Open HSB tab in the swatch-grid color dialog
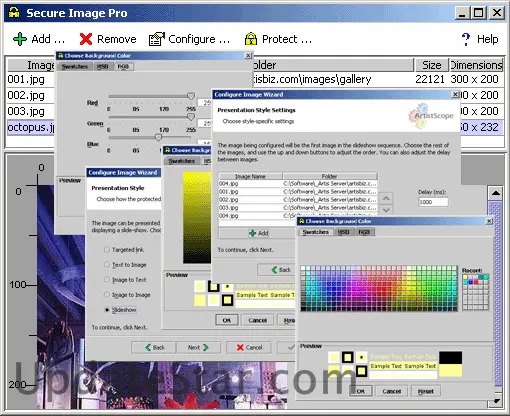The image size is (510, 416). point(343,232)
